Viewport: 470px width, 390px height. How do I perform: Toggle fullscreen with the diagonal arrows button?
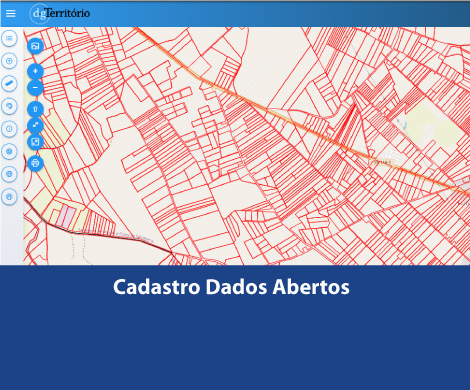pos(35,125)
